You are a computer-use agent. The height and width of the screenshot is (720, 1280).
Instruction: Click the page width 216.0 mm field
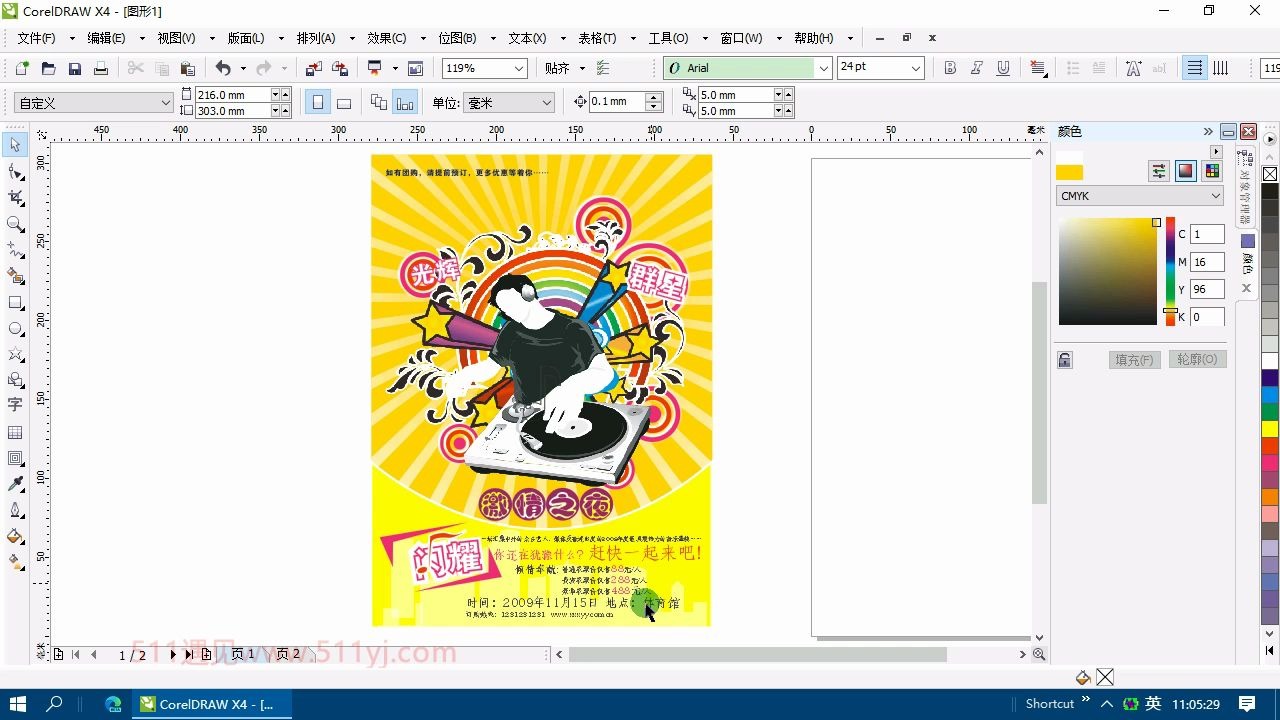[x=234, y=94]
